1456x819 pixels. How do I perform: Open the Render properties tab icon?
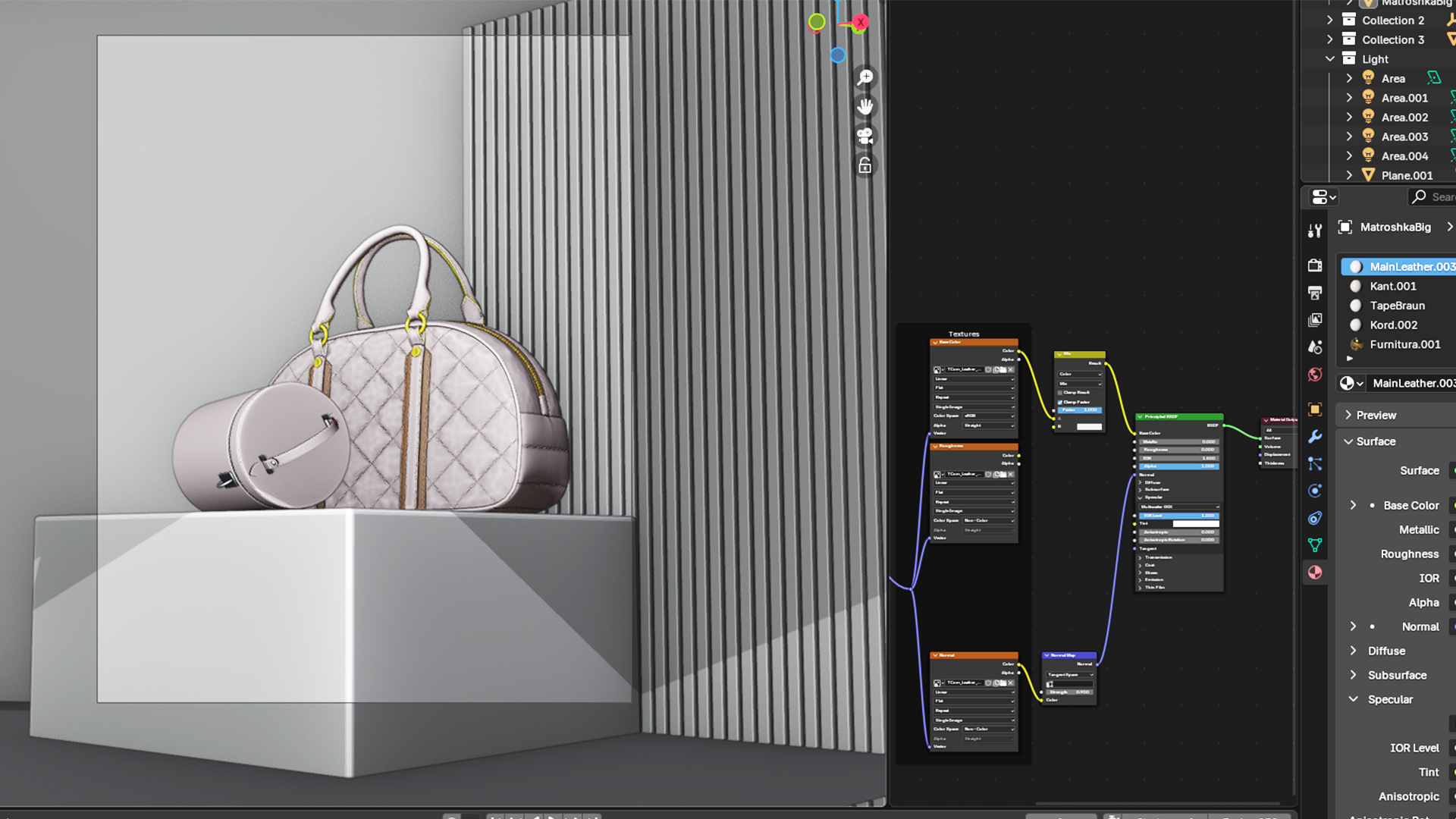coord(1315,265)
